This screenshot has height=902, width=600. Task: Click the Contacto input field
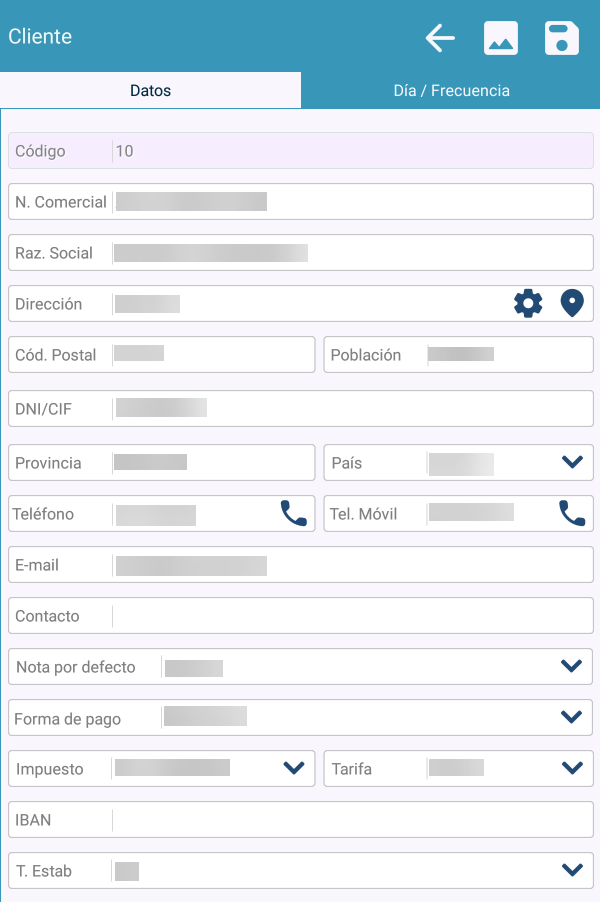[350, 616]
